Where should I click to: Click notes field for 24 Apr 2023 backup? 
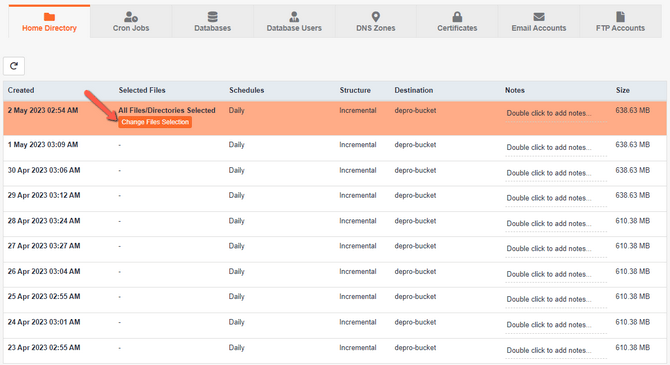coord(556,325)
